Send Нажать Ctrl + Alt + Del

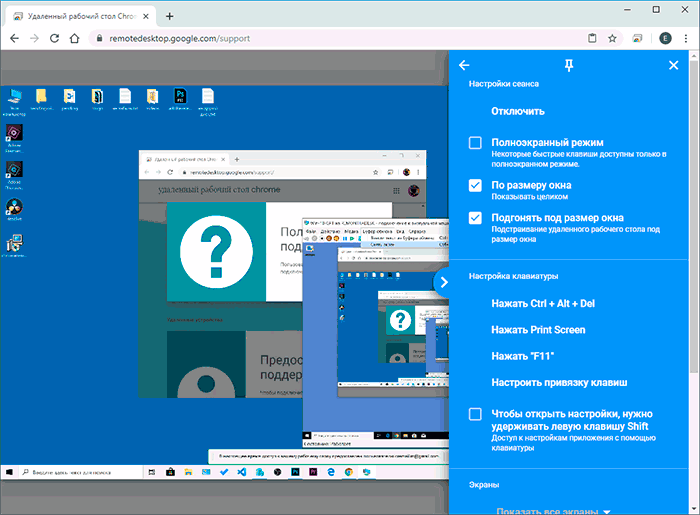coord(543,303)
